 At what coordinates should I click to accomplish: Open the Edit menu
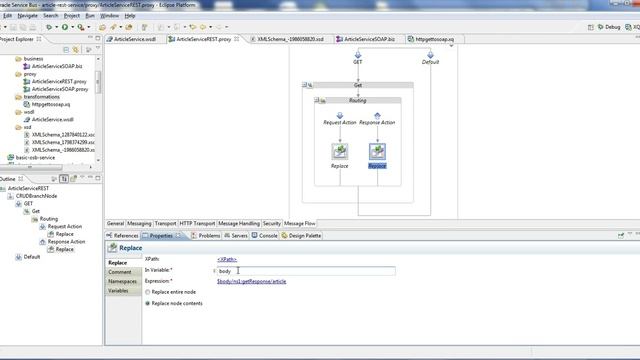coord(7,16)
